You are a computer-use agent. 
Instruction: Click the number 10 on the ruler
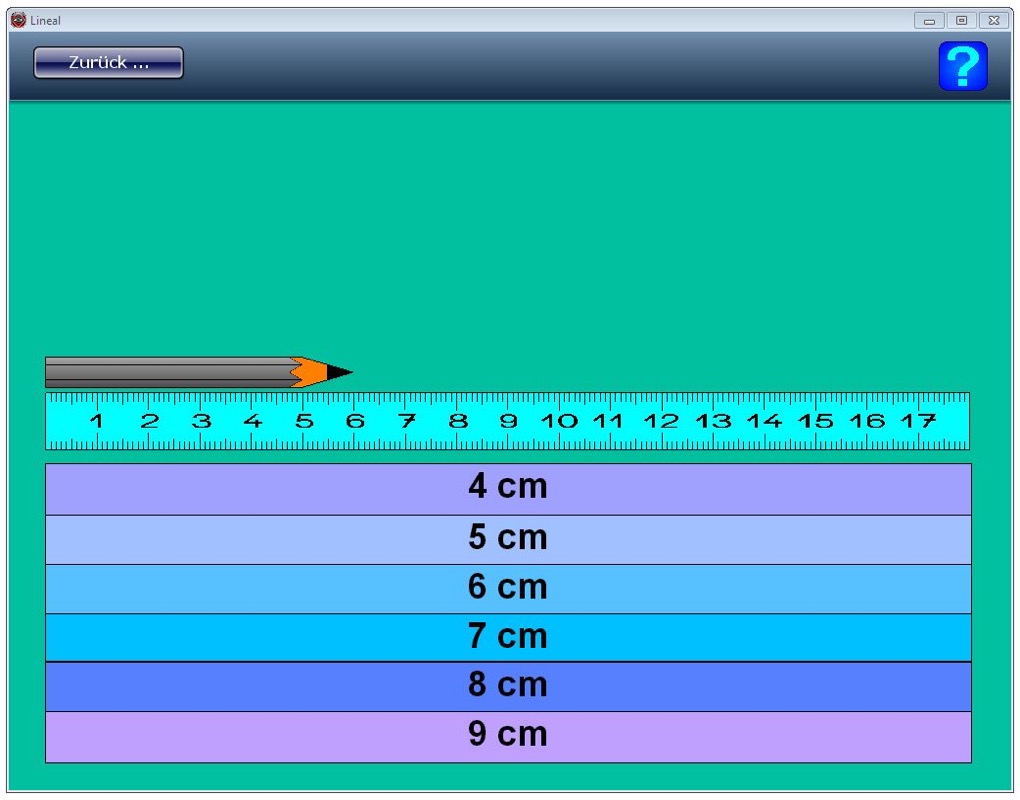tap(559, 421)
